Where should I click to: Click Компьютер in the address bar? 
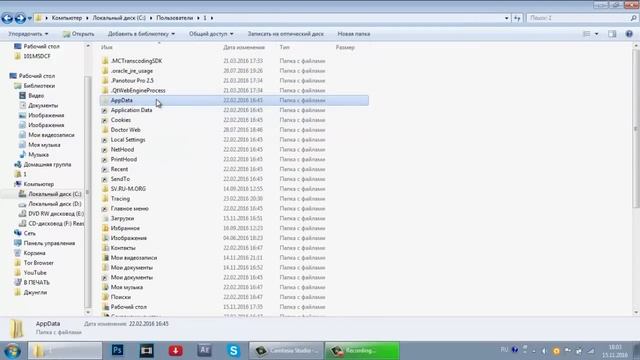click(67, 18)
